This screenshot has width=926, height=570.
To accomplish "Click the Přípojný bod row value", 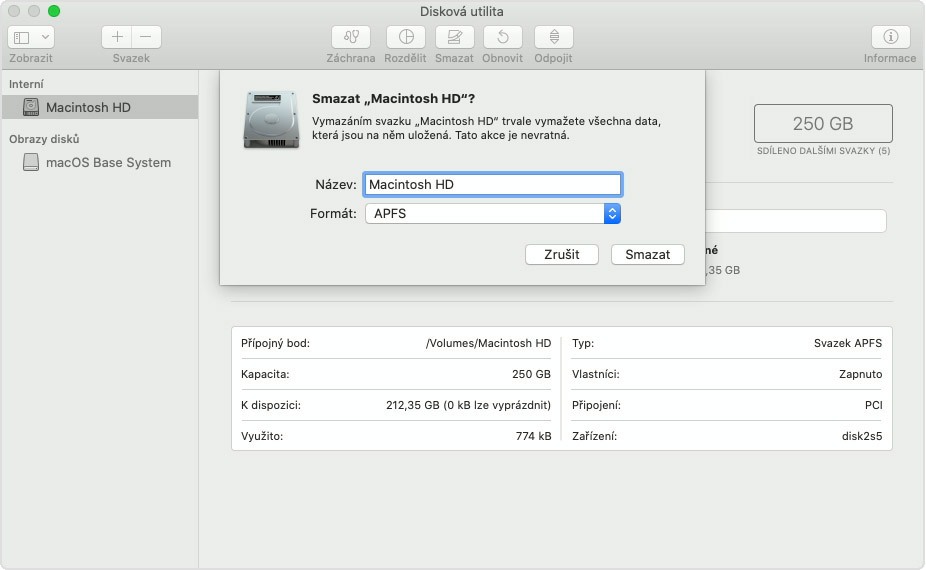I will tap(488, 343).
